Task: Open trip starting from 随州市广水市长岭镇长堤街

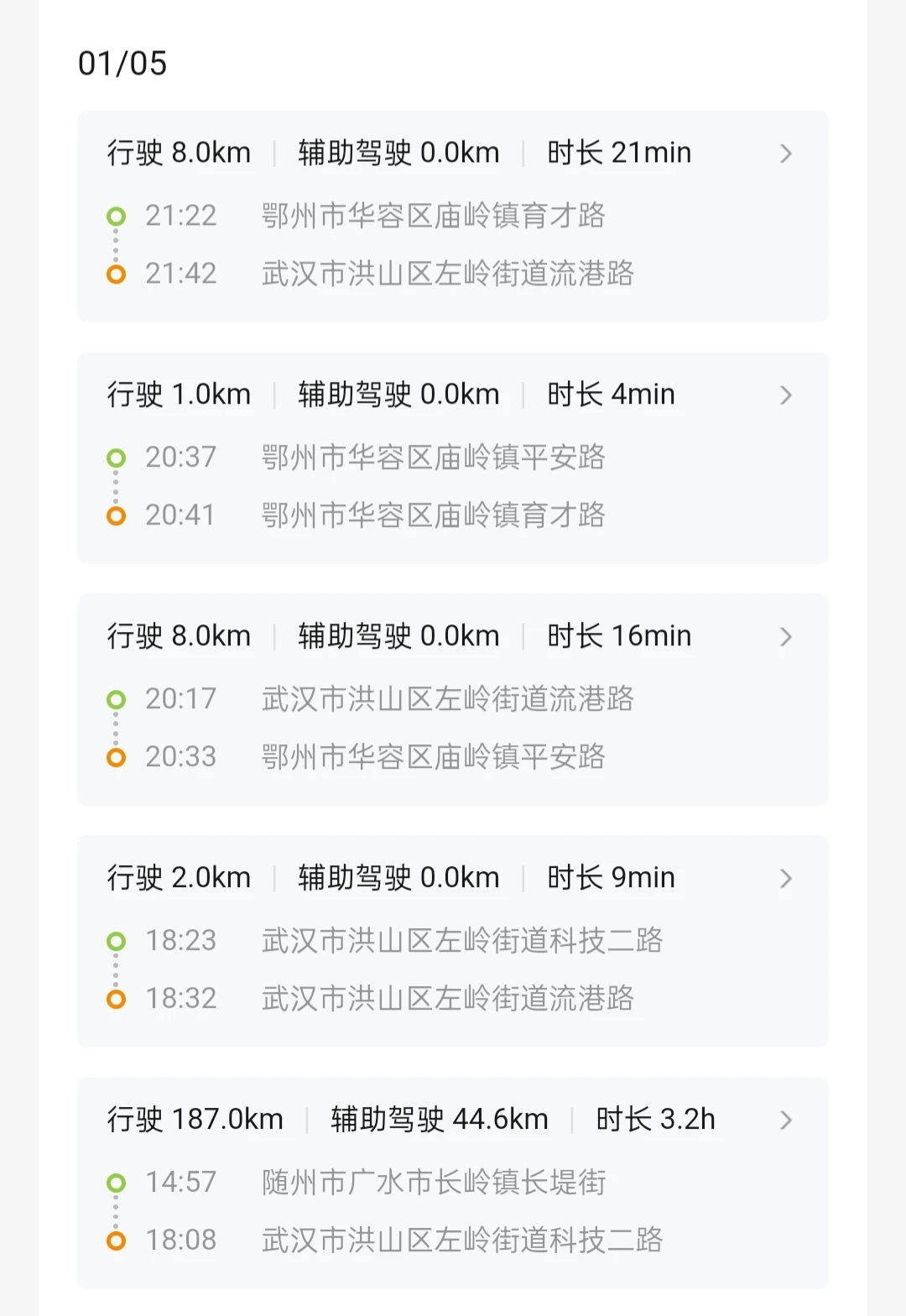Action: coord(433,1183)
